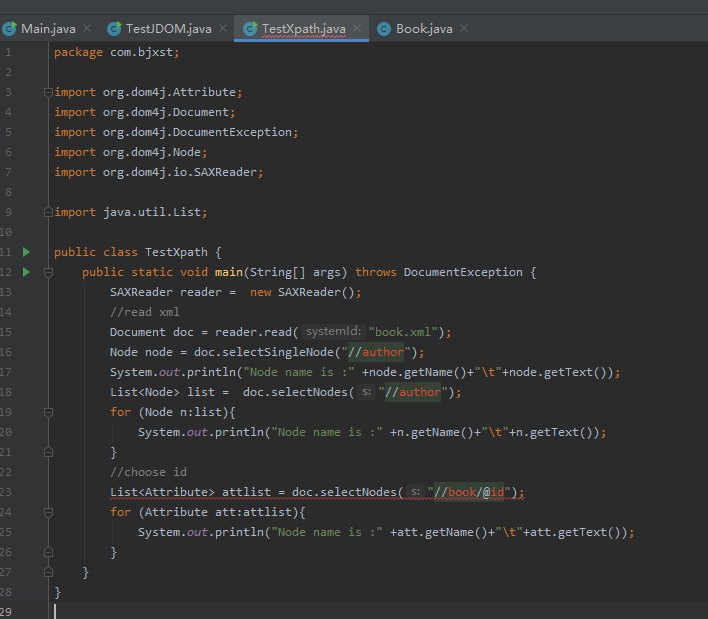Click the TestXpath.java class file icon
Screen dimensions: 708x619
[x=250, y=29]
